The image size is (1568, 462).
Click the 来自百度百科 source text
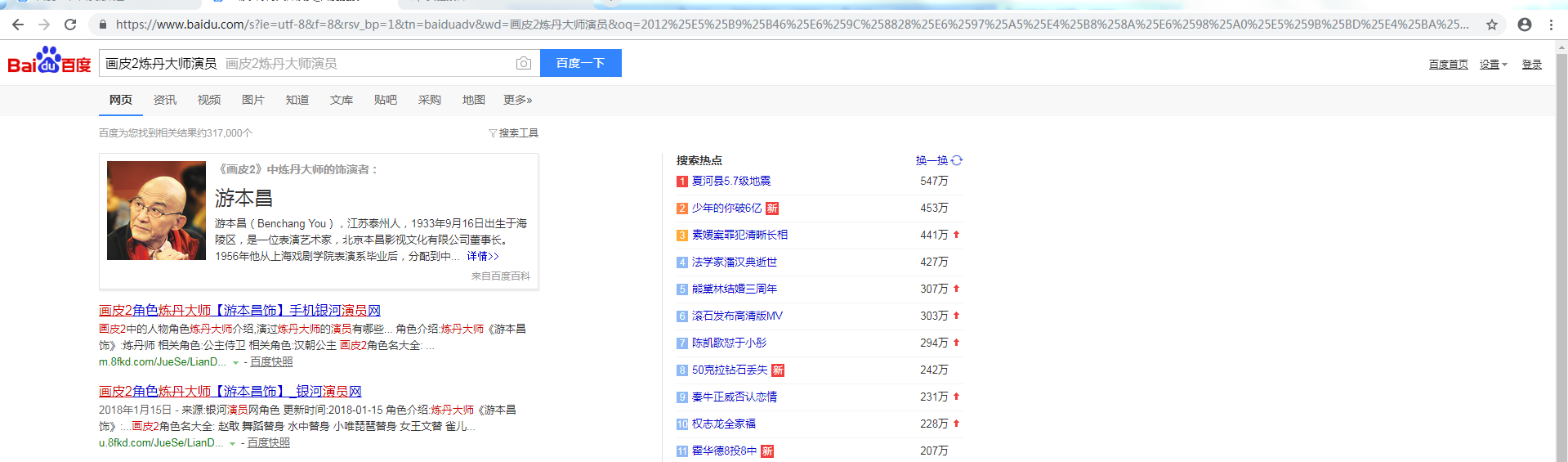pyautogui.click(x=501, y=276)
